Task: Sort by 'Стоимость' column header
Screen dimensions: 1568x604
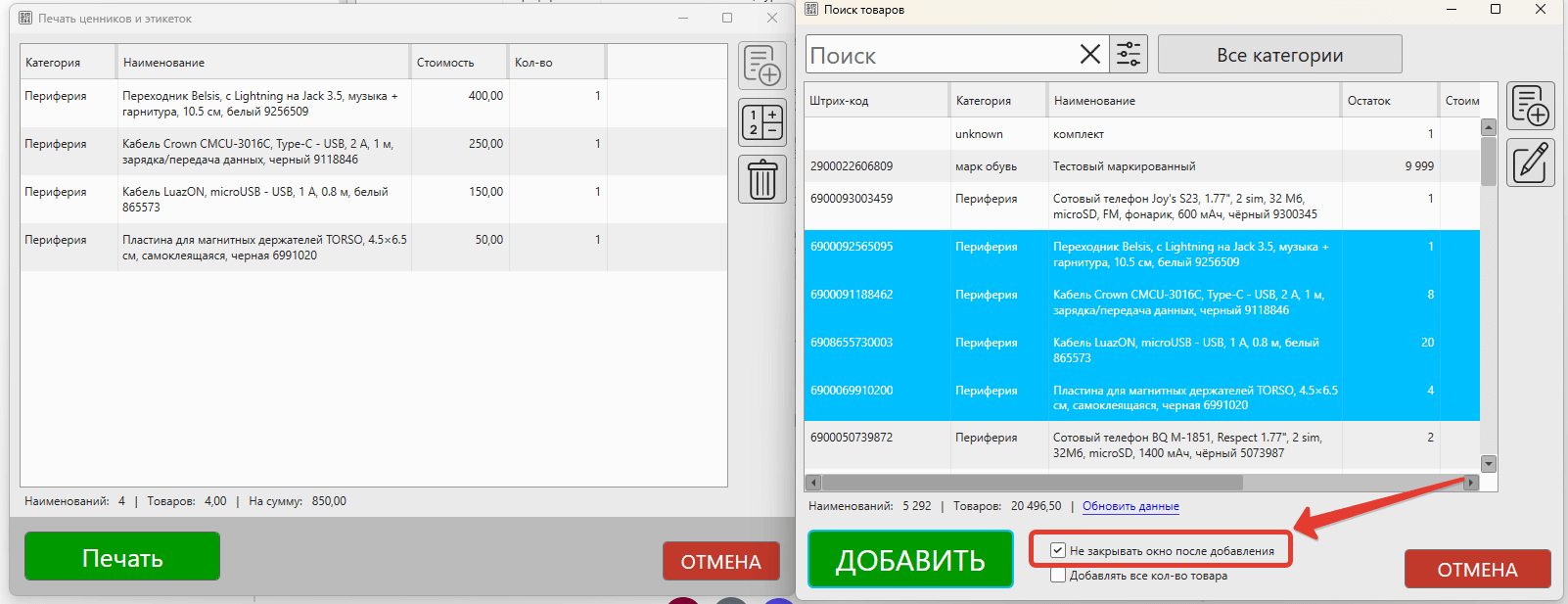Action: (445, 63)
